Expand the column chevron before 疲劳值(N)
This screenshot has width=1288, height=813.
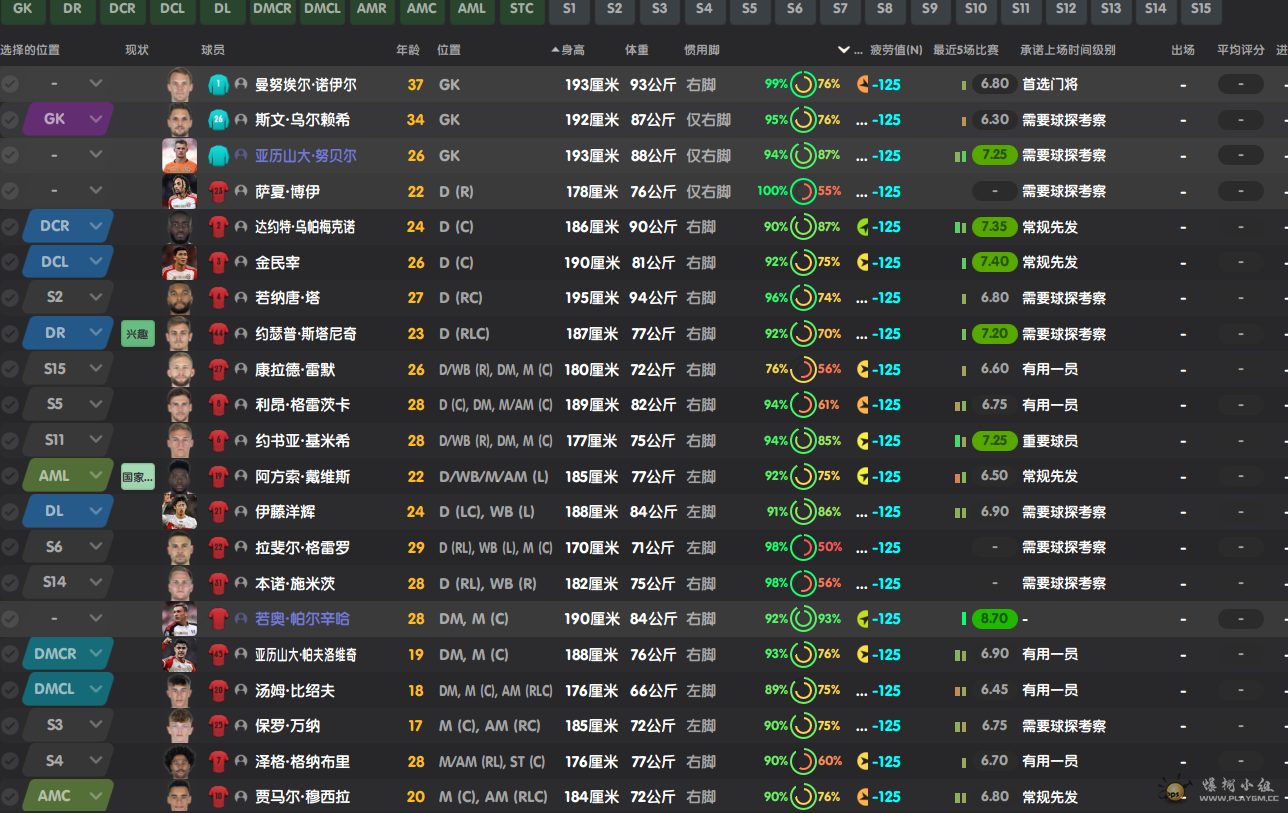click(x=843, y=50)
